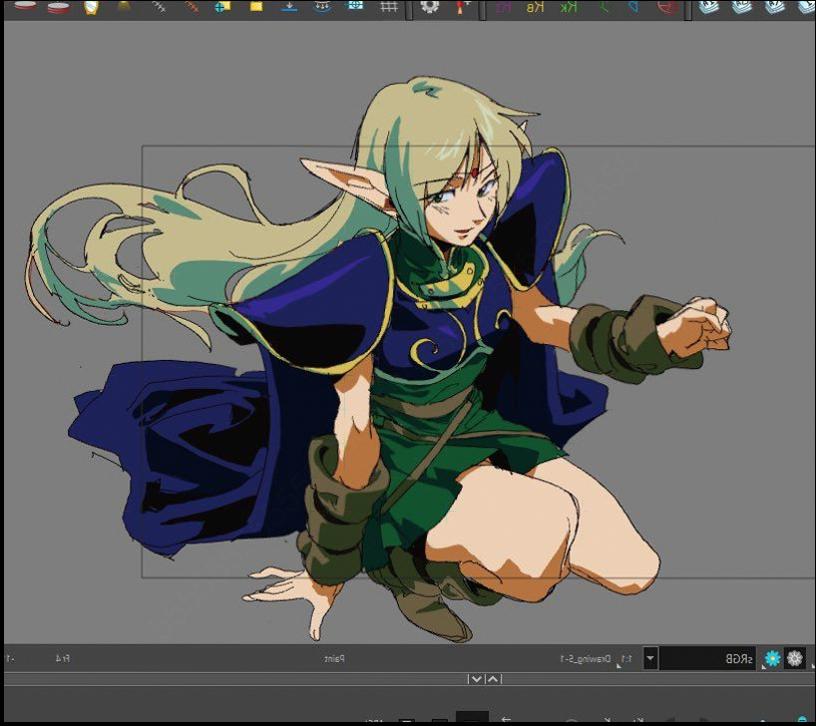This screenshot has height=726, width=816.
Task: Click the yellow Ka toolbar icon
Action: [x=535, y=6]
